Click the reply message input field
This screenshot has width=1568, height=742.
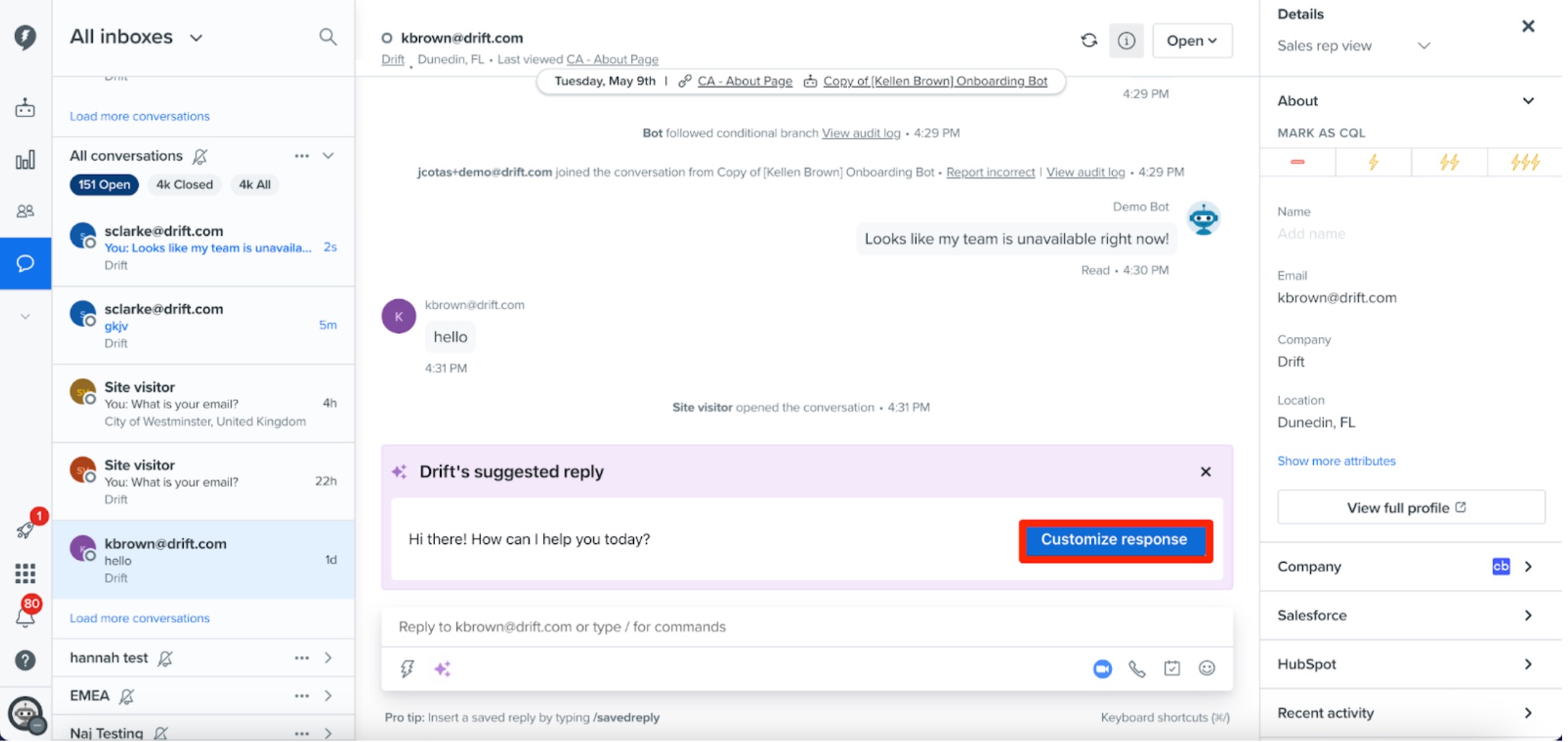click(x=806, y=627)
